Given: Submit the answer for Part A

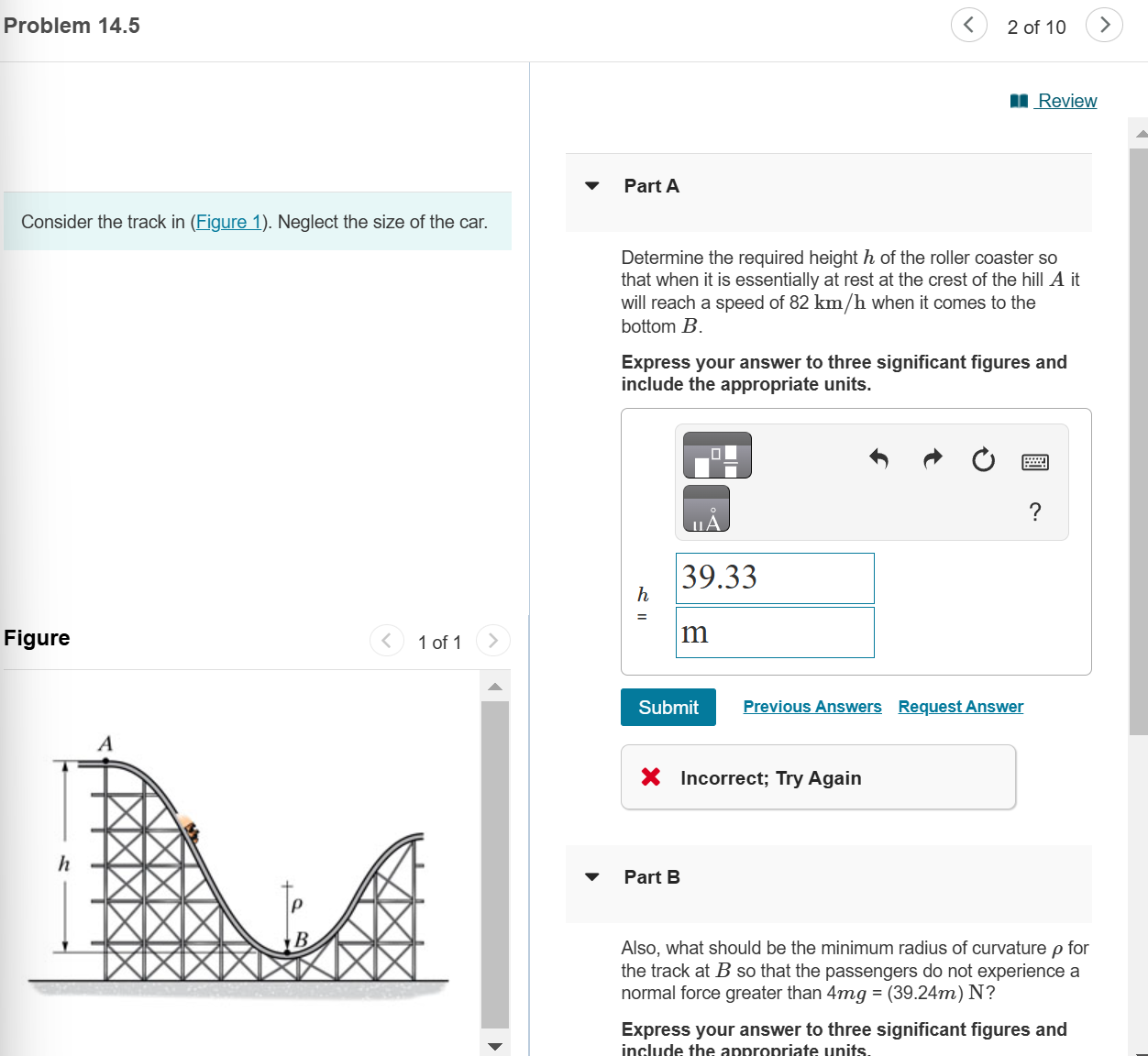Looking at the screenshot, I should pos(668,707).
